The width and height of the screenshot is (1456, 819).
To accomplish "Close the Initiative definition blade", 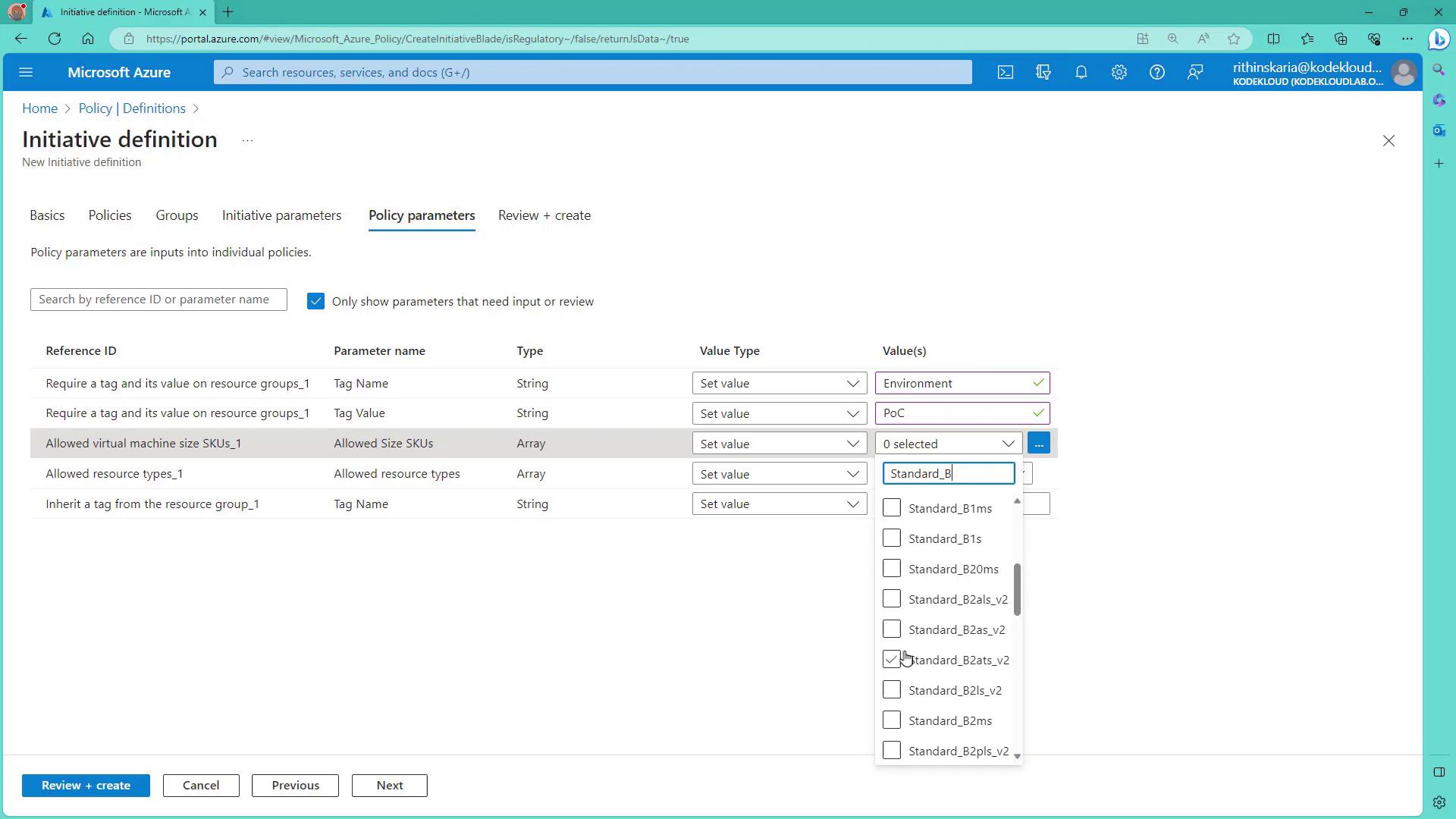I will [1389, 141].
